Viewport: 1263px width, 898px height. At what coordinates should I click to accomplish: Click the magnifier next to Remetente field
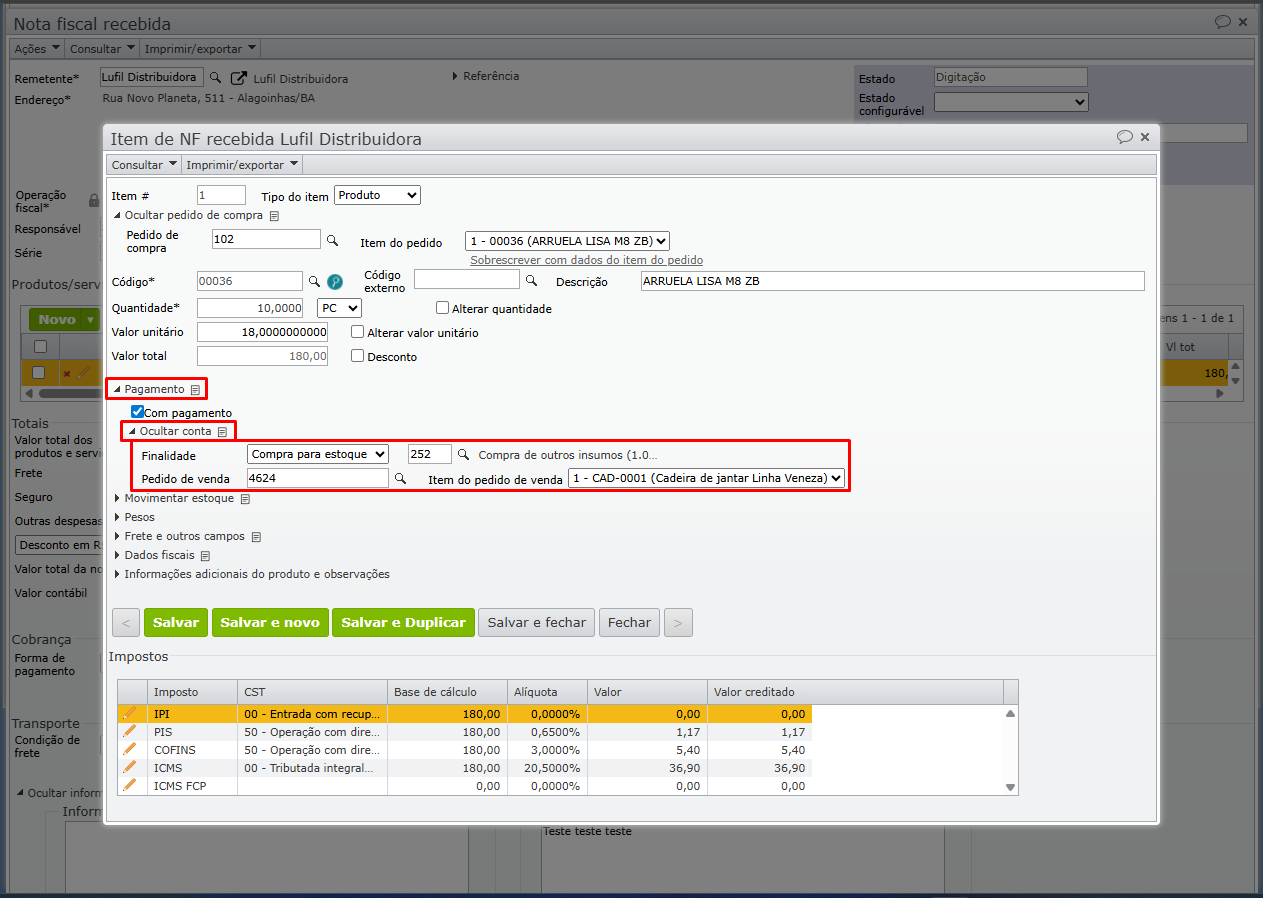pyautogui.click(x=216, y=78)
